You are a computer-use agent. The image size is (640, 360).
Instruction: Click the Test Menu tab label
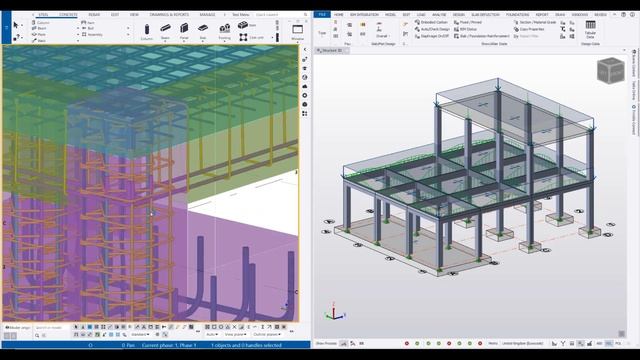pos(241,15)
